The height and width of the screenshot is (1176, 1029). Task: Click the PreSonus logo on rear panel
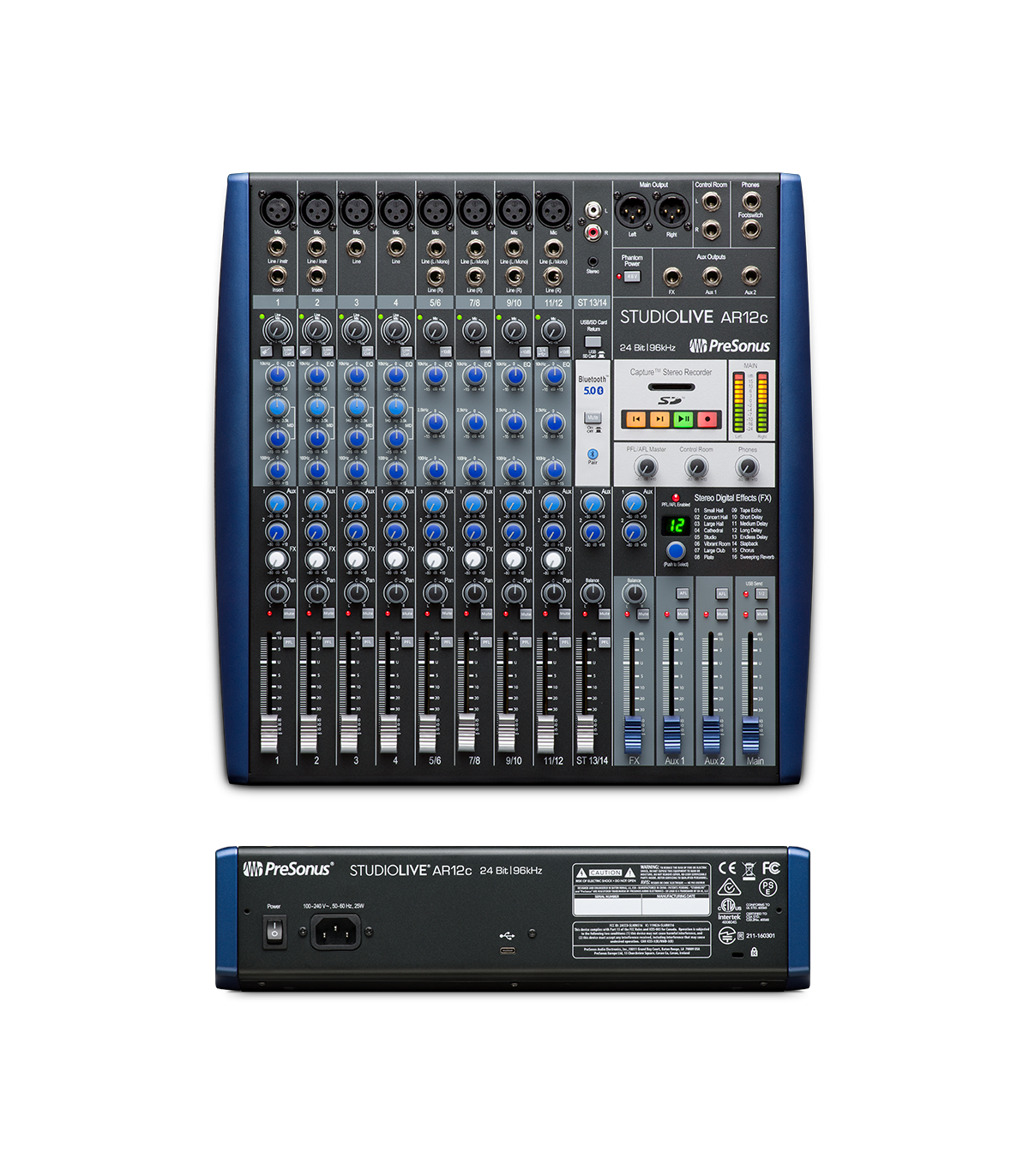click(288, 869)
